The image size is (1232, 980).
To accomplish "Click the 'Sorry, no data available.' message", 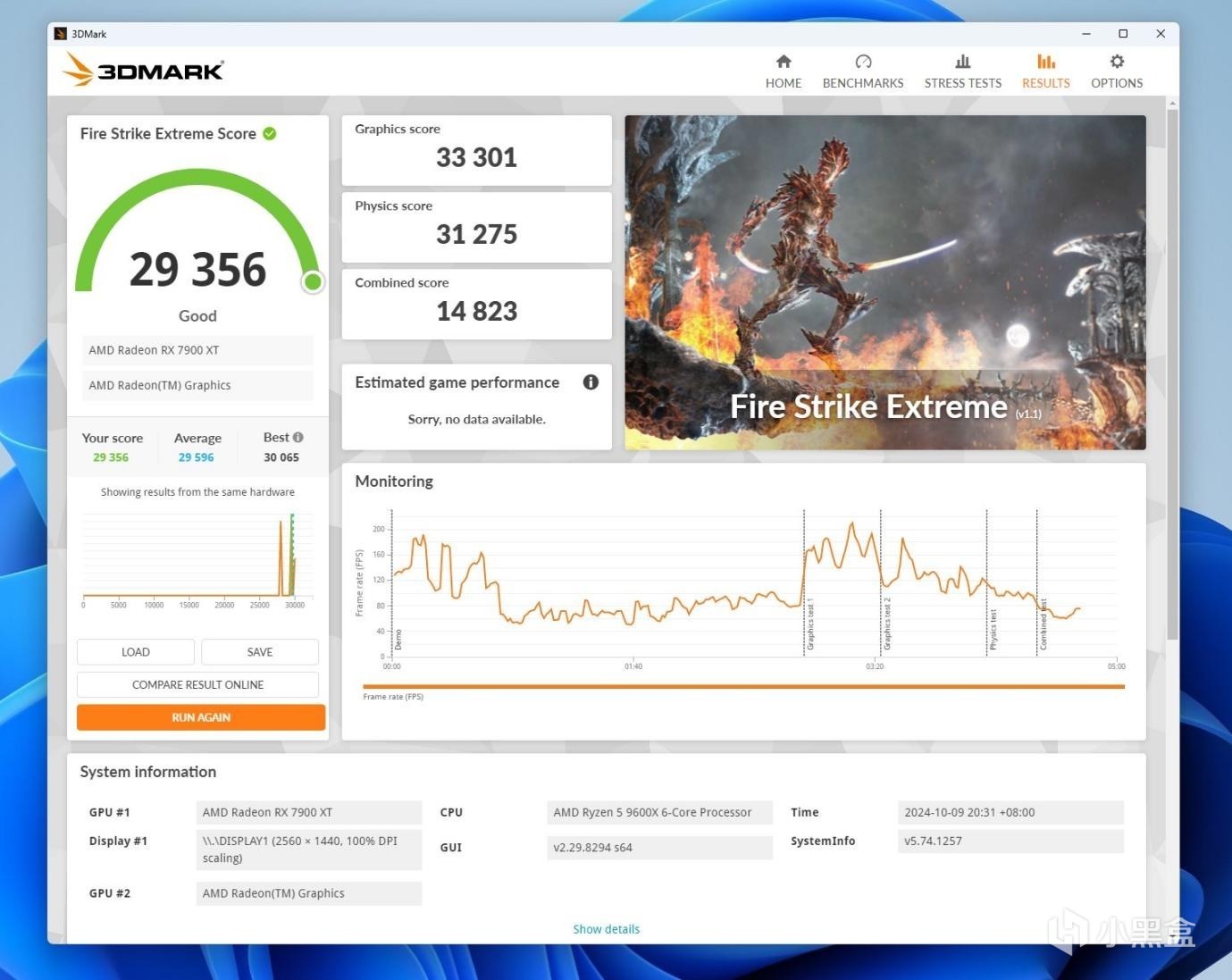I will 477,419.
